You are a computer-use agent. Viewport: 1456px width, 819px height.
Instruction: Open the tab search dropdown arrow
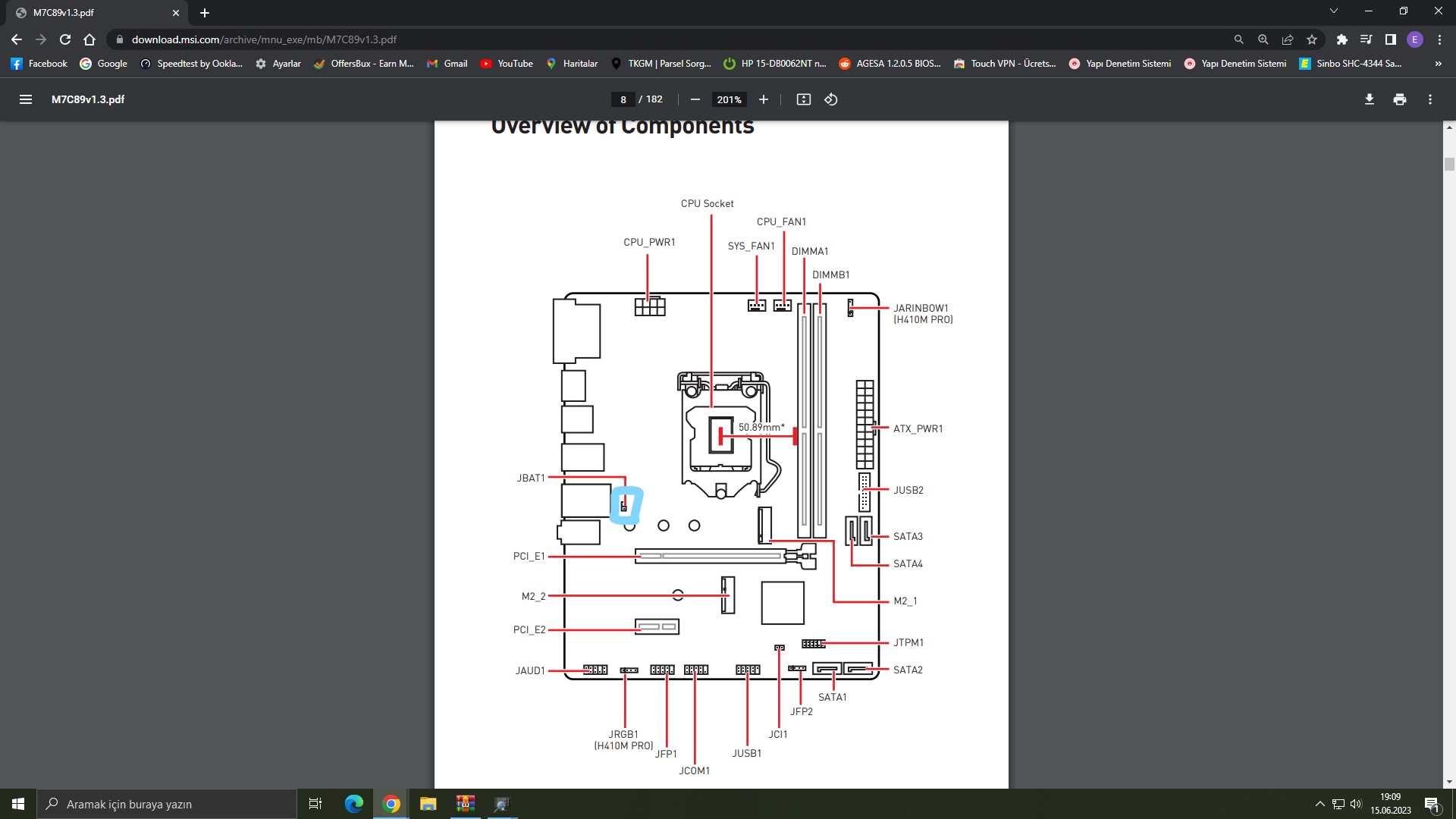tap(1334, 11)
